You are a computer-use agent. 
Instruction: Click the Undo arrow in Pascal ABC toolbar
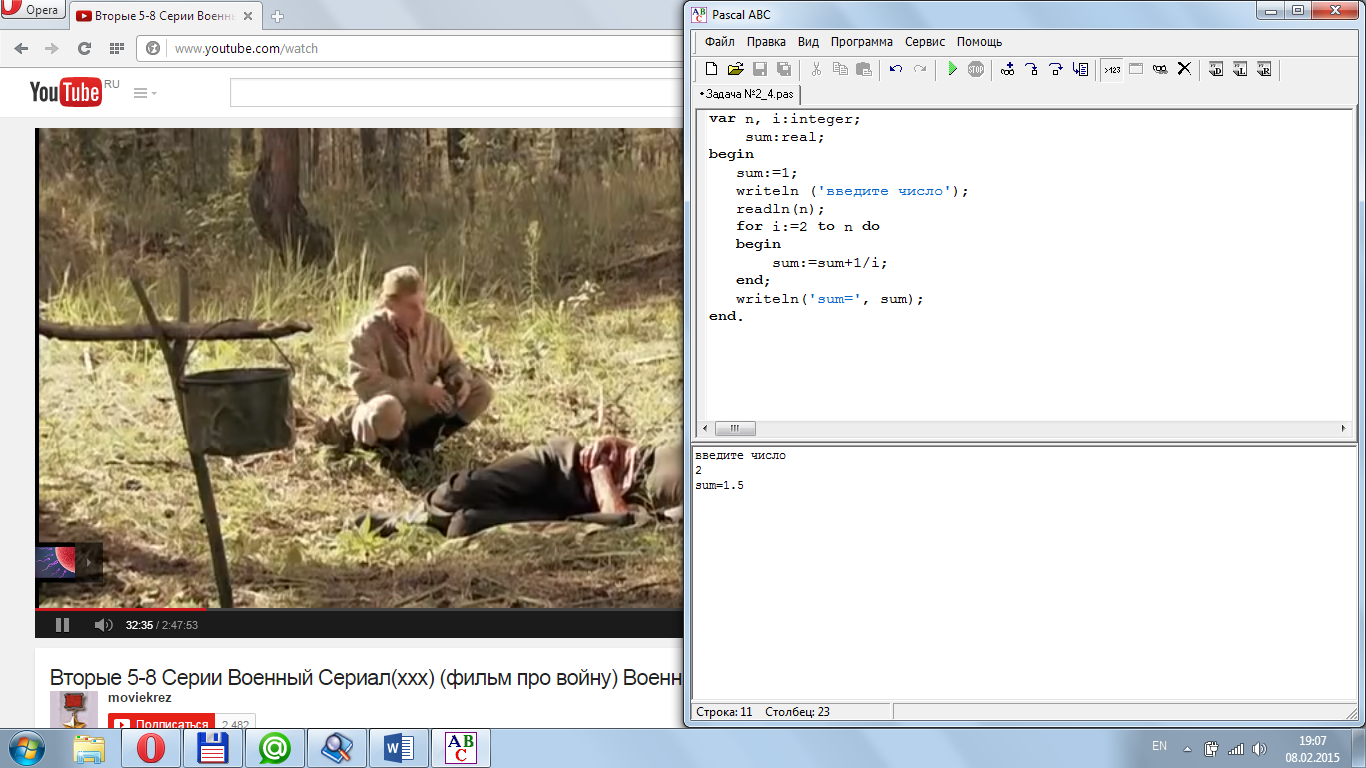tap(896, 69)
